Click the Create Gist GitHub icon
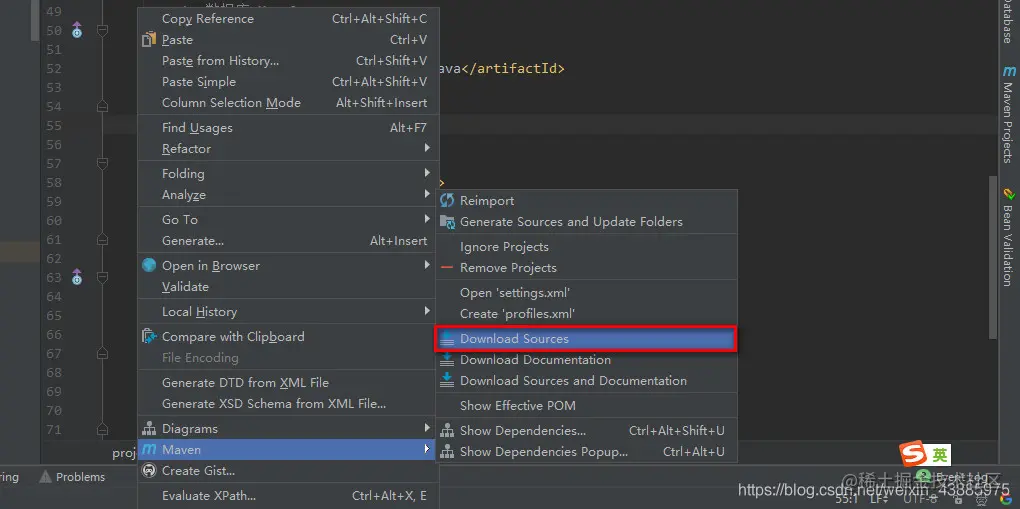The width and height of the screenshot is (1020, 509). (x=150, y=471)
